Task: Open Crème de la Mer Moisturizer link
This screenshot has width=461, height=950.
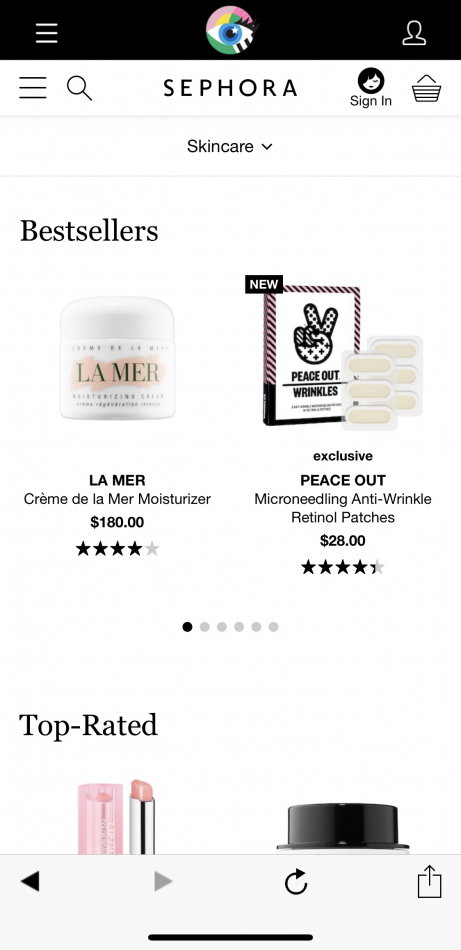Action: point(118,499)
